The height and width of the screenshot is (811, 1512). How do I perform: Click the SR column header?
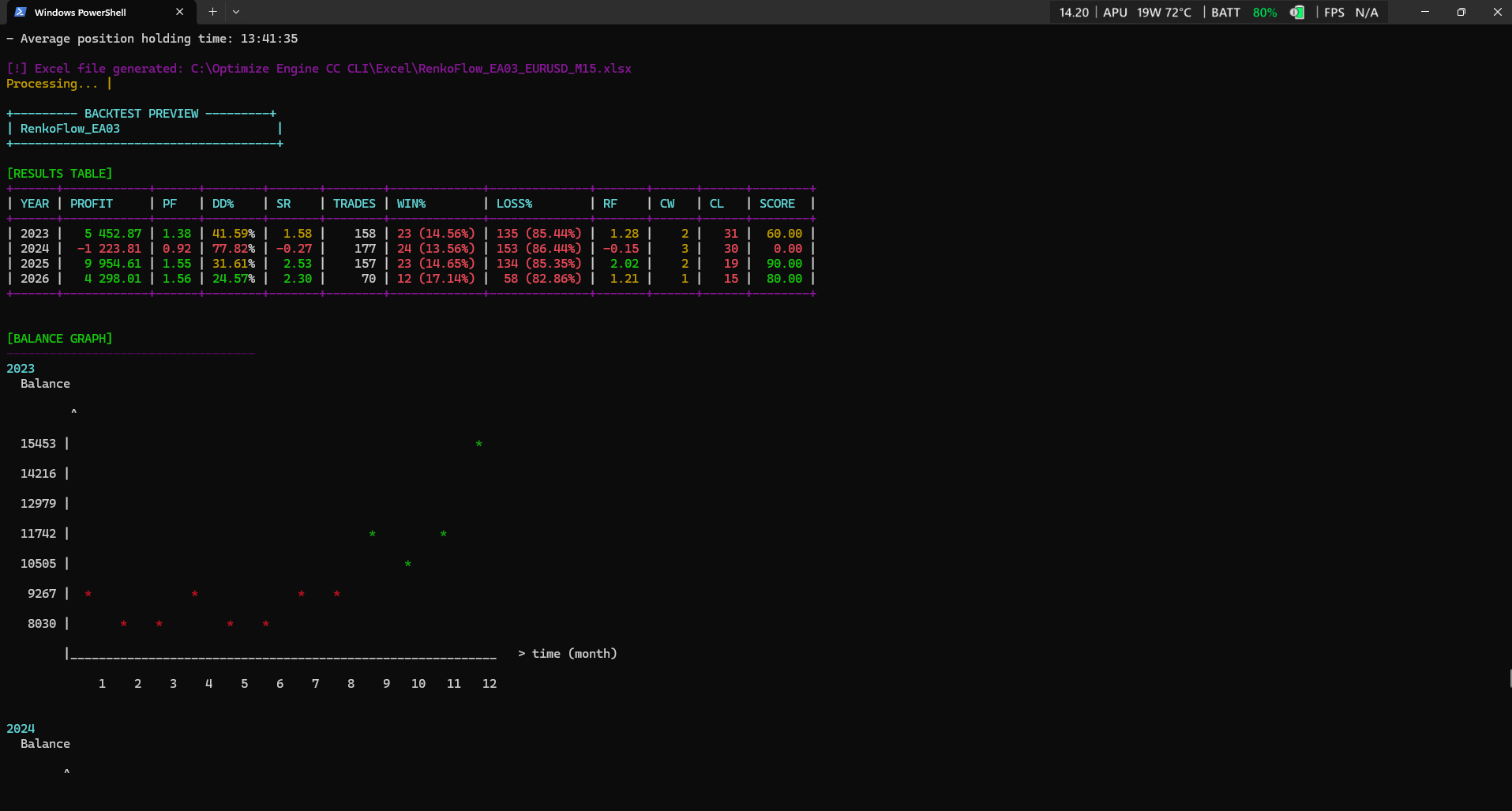point(283,204)
